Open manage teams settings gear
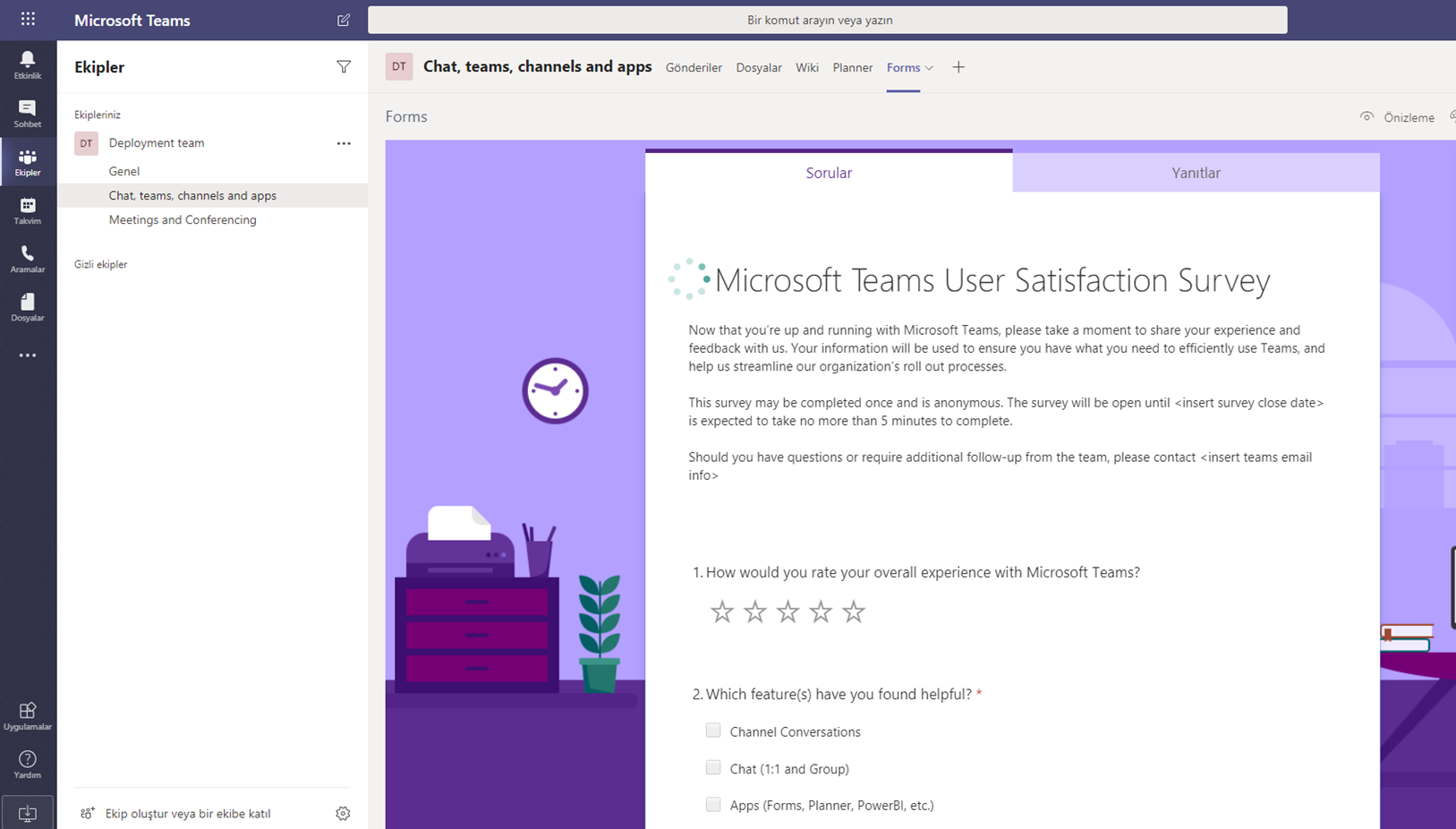1456x829 pixels. (343, 814)
